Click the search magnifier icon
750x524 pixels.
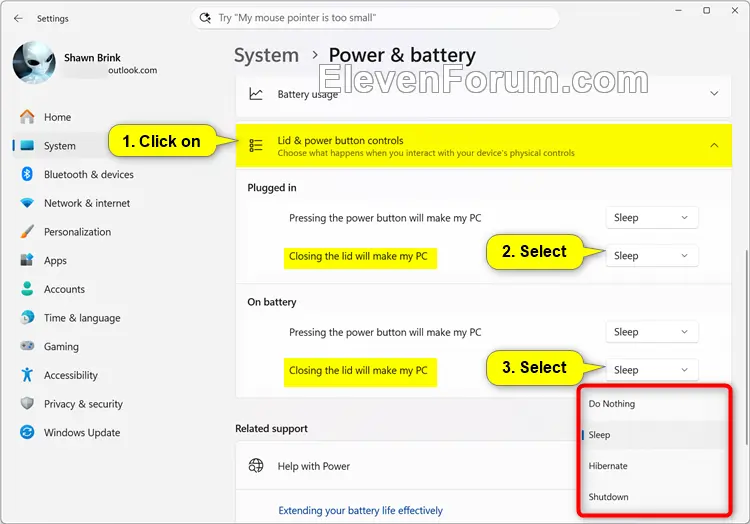coord(205,18)
